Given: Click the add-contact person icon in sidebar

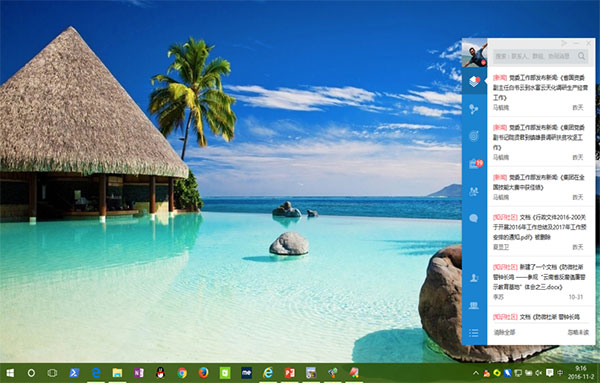Looking at the screenshot, I should 474,278.
